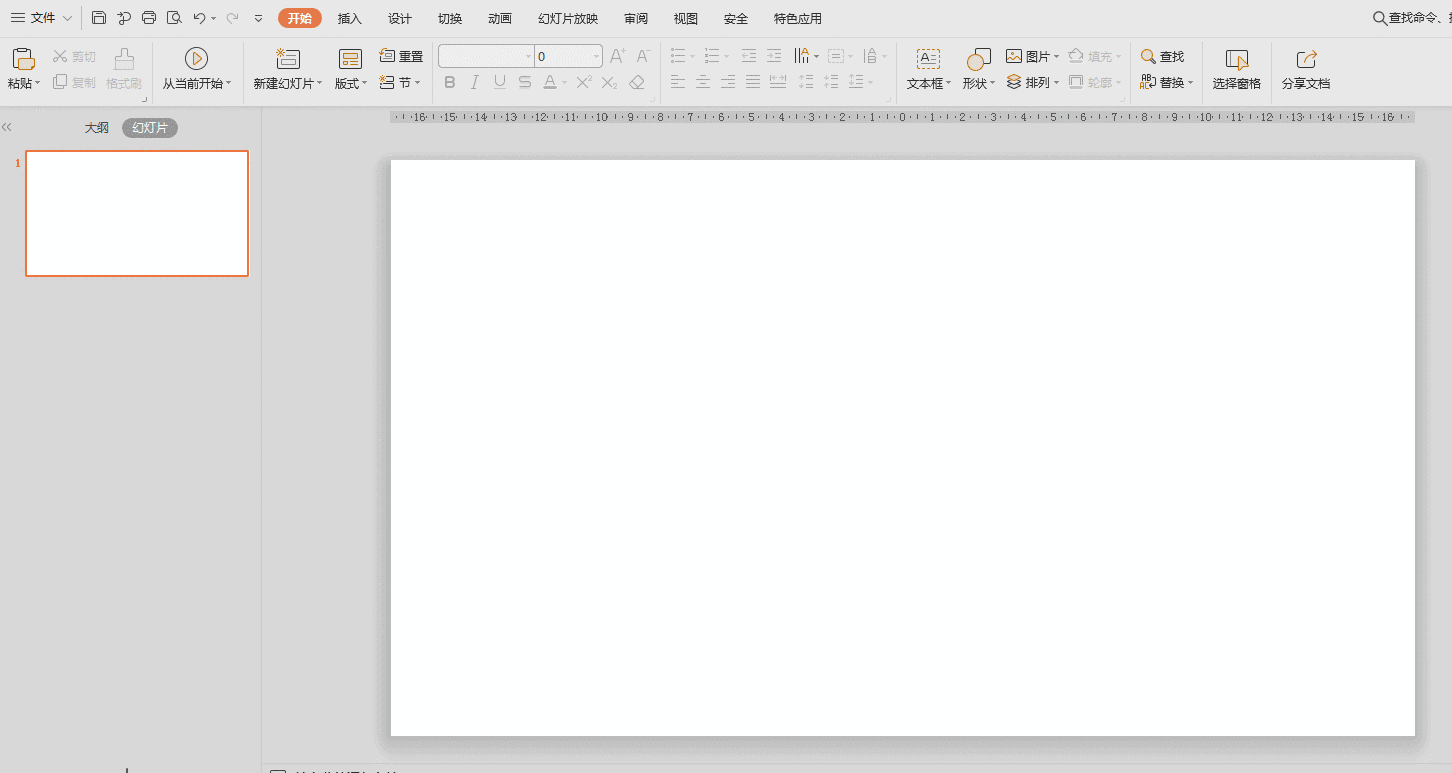Select slide 1 thumbnail in panel
The width and height of the screenshot is (1452, 773).
[137, 213]
